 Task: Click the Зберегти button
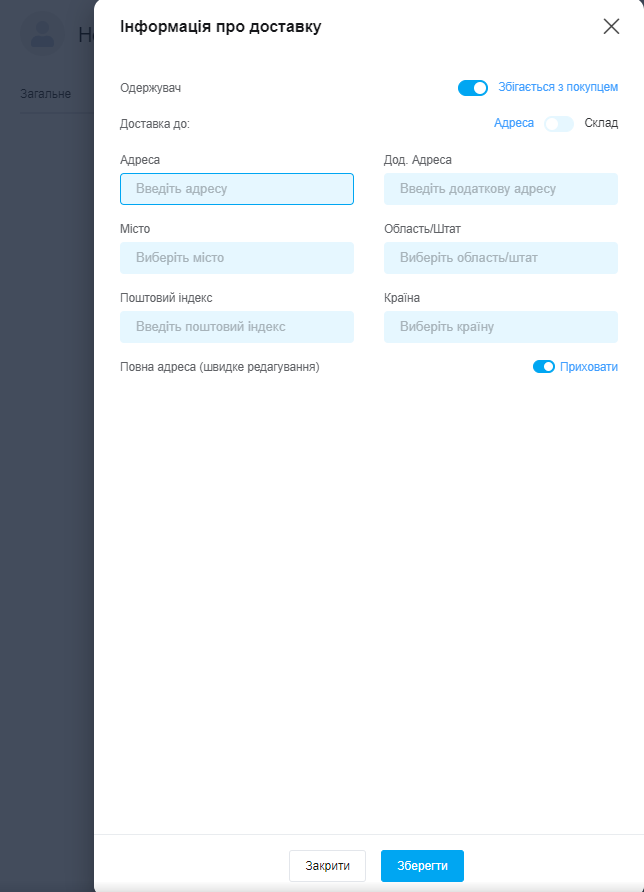point(422,866)
